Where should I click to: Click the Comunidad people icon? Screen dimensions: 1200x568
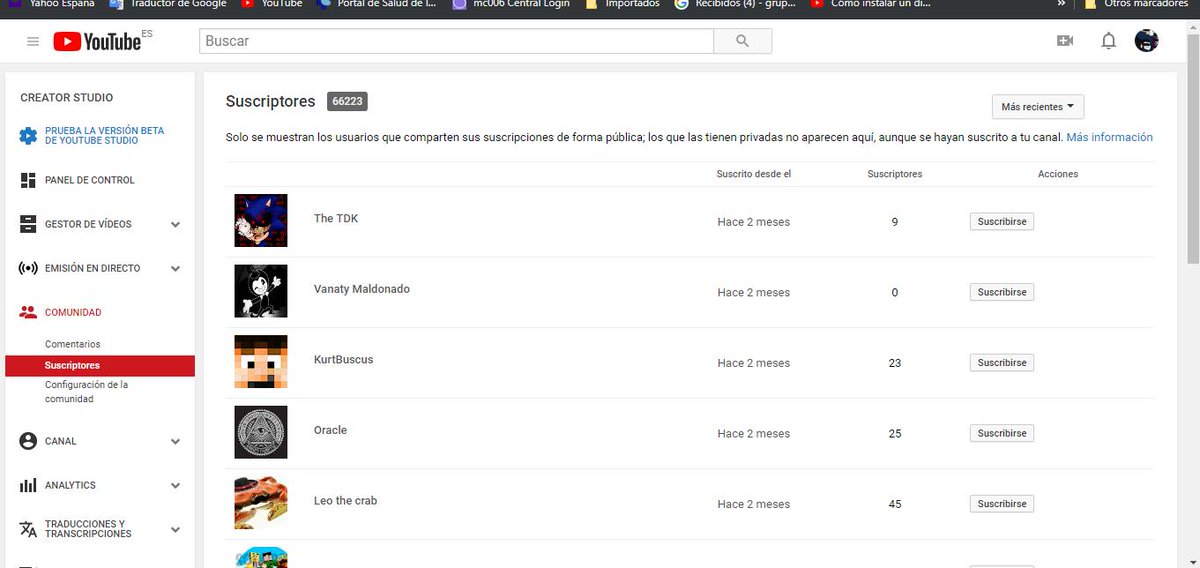28,312
